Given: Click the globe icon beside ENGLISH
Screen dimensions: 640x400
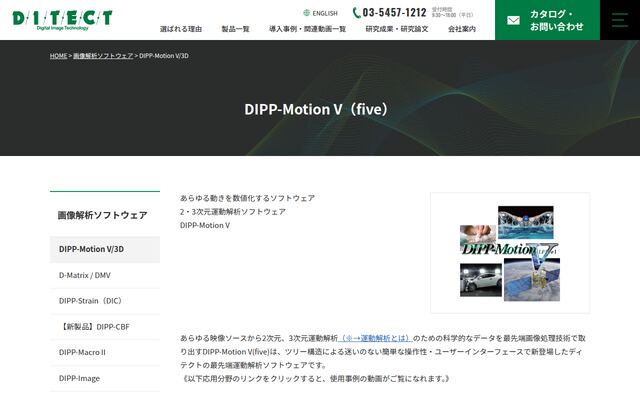Looking at the screenshot, I should (307, 13).
